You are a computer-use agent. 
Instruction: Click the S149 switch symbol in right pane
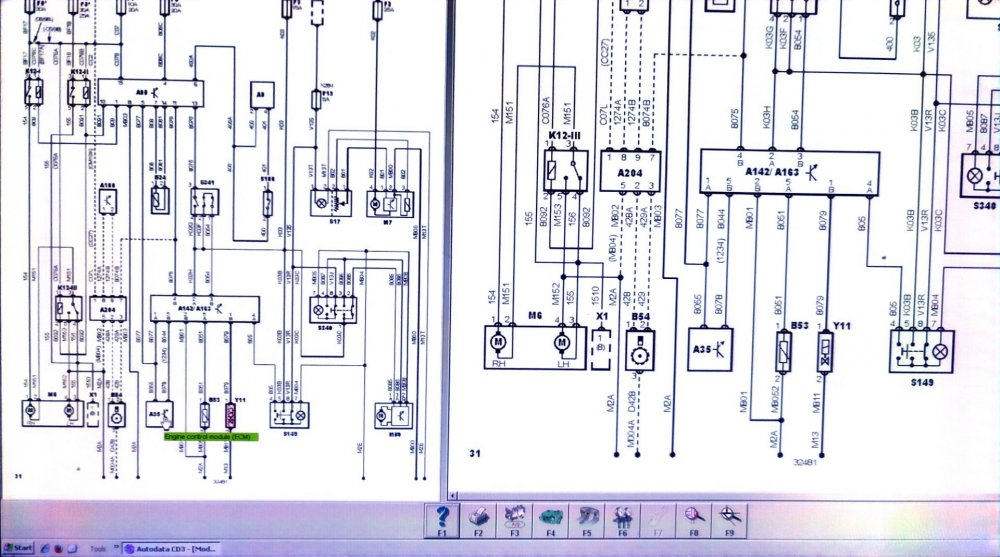coord(920,351)
